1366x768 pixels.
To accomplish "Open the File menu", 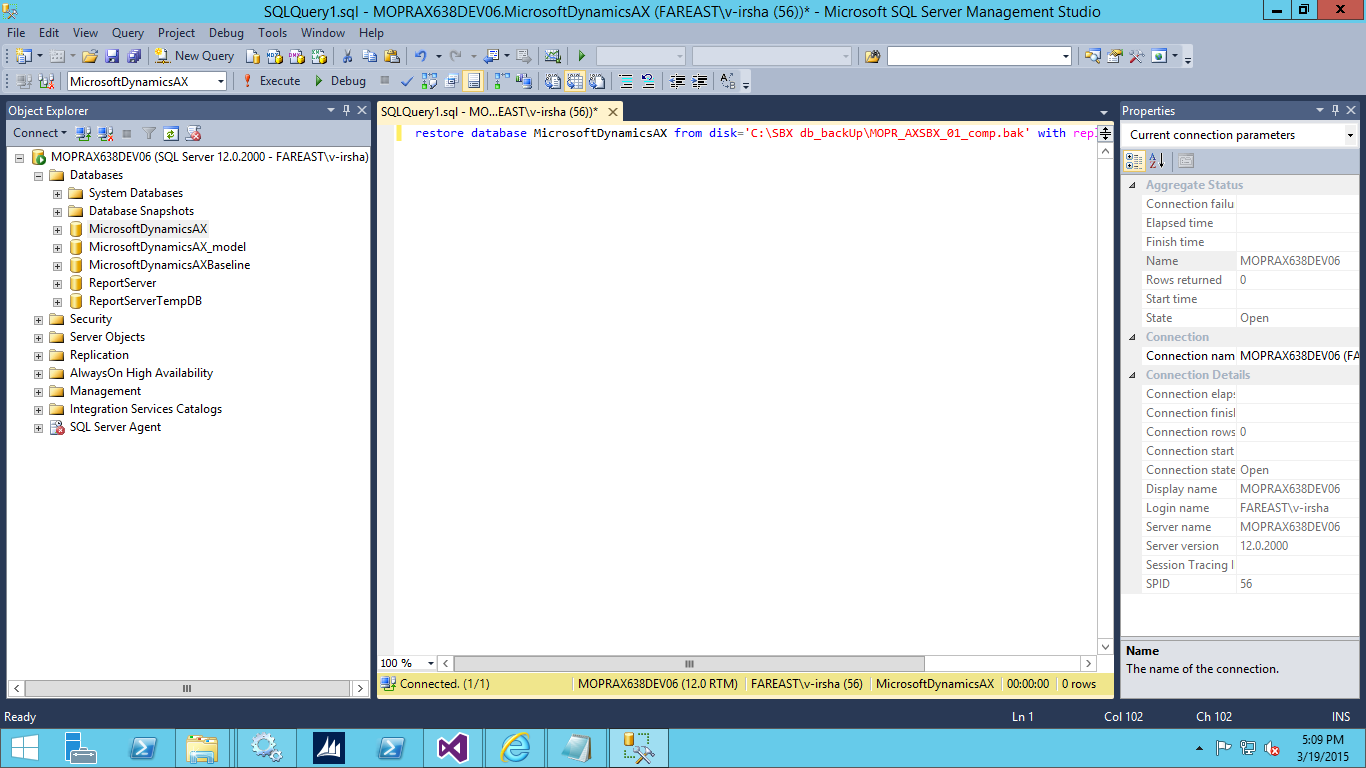I will pos(16,33).
